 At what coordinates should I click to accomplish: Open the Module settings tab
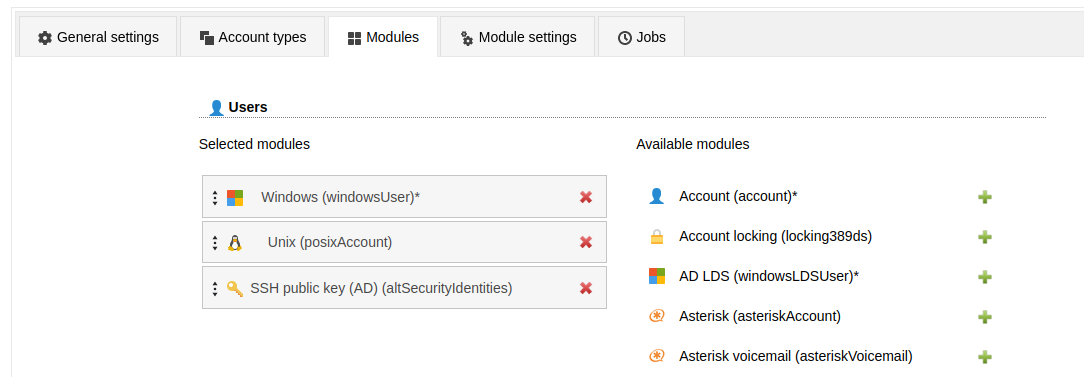pos(518,37)
